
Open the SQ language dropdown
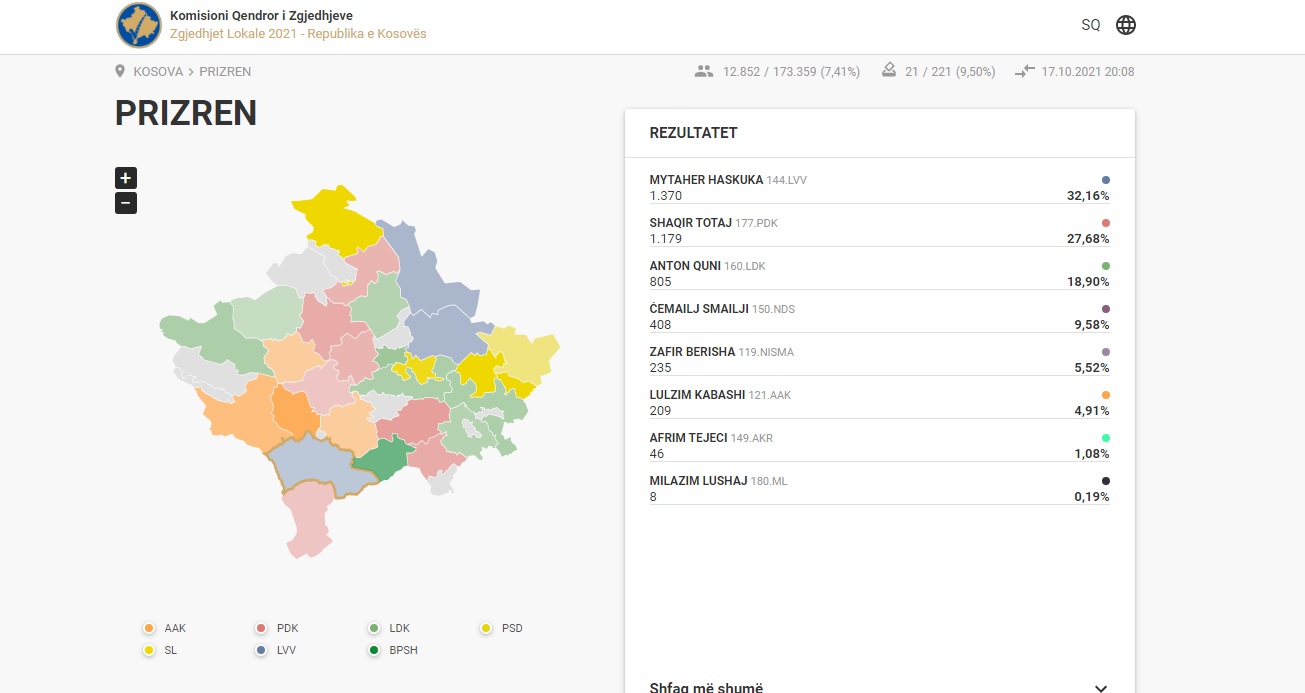click(x=1090, y=25)
